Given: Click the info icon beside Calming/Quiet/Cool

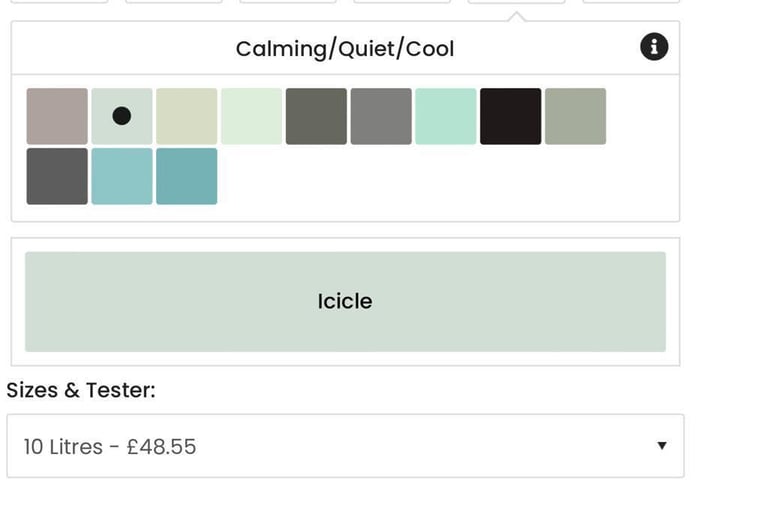Looking at the screenshot, I should tap(654, 47).
